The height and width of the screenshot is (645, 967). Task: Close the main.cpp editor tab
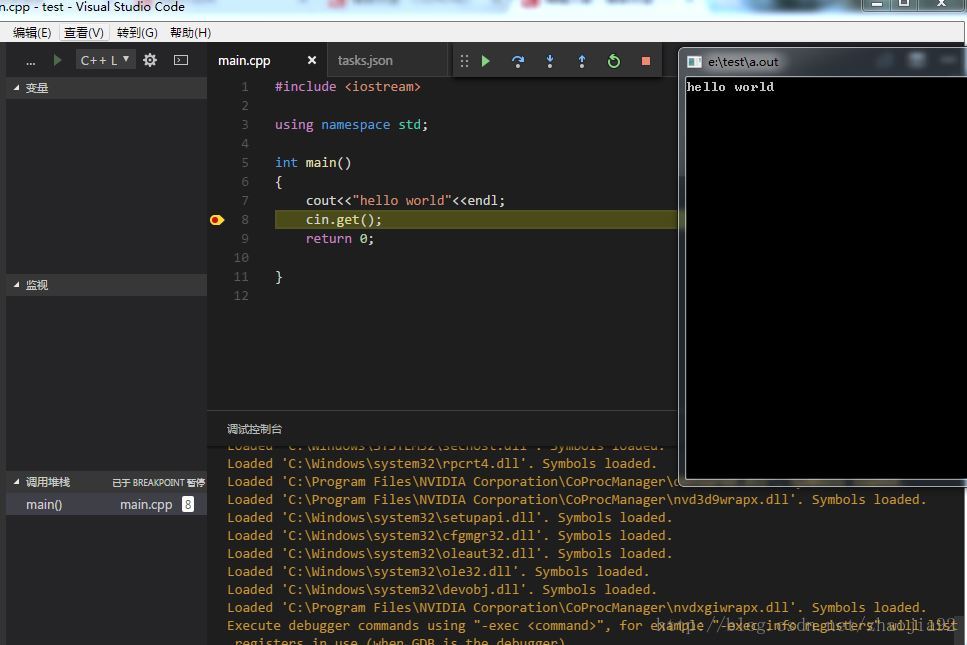coord(312,61)
